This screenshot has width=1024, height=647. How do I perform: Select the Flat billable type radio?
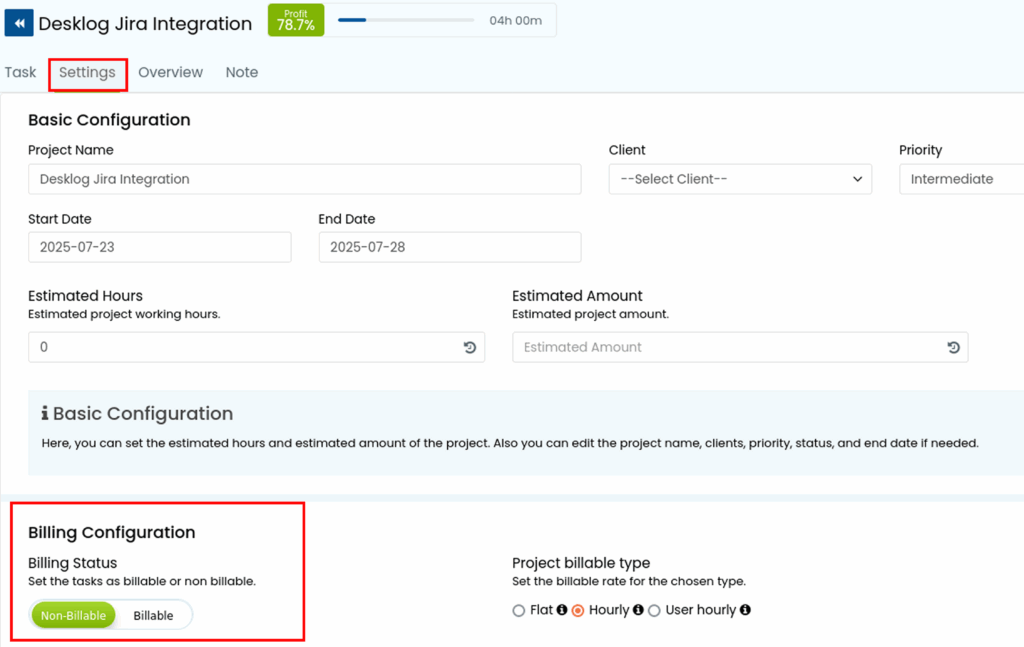click(x=518, y=610)
